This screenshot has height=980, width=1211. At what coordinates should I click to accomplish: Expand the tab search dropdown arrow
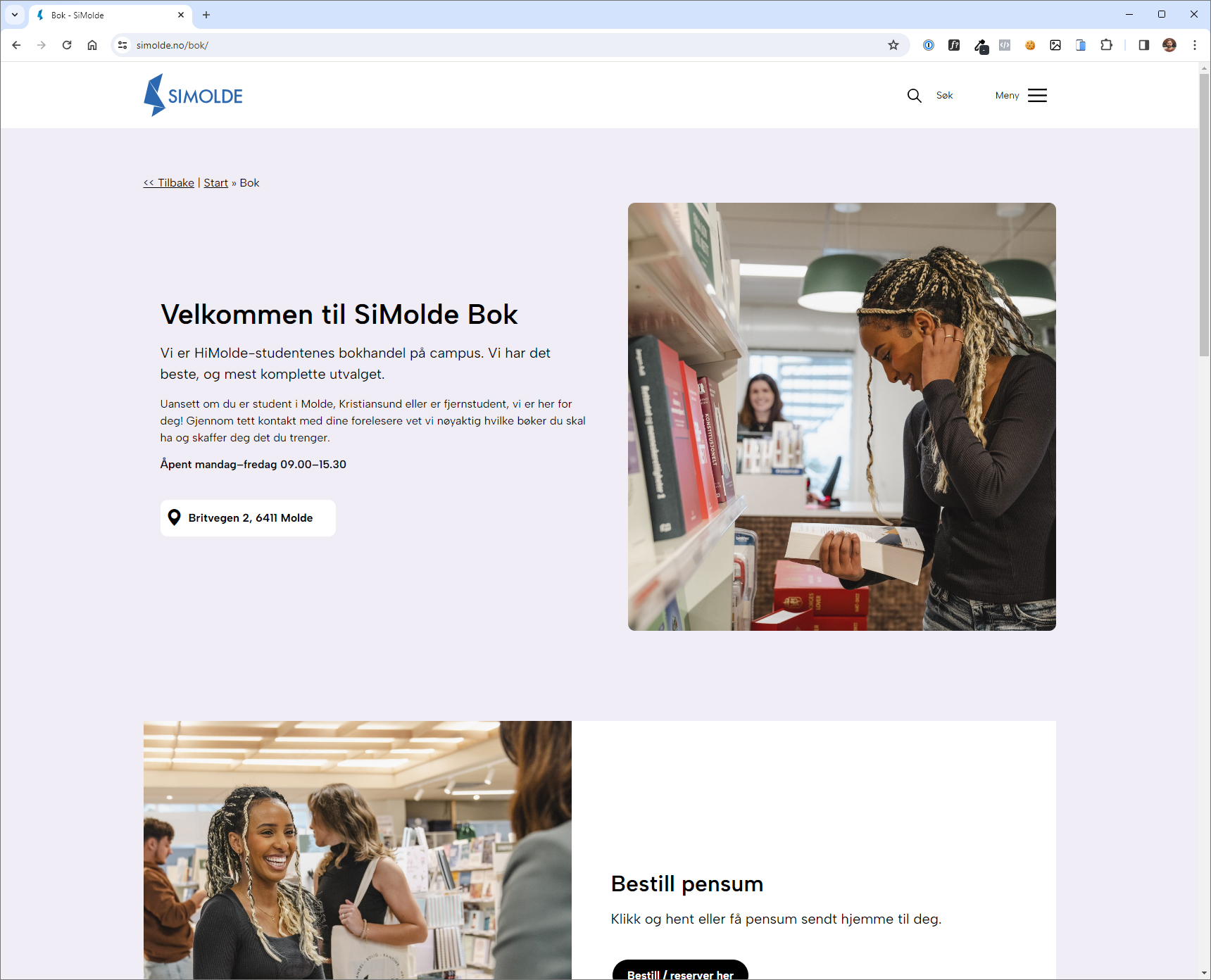pos(15,15)
